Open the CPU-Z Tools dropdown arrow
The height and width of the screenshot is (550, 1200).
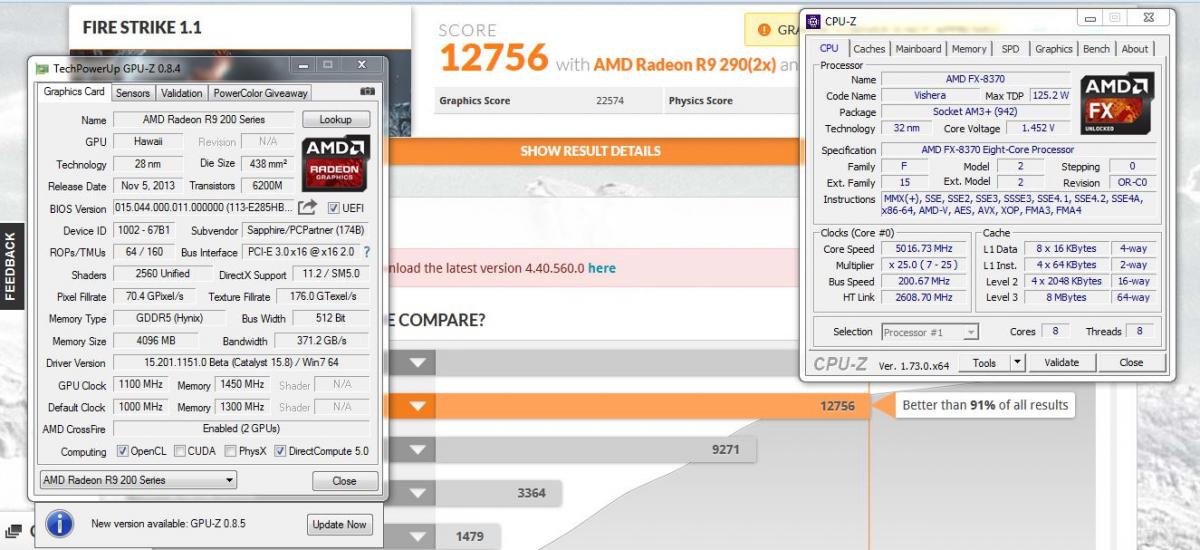point(1018,362)
